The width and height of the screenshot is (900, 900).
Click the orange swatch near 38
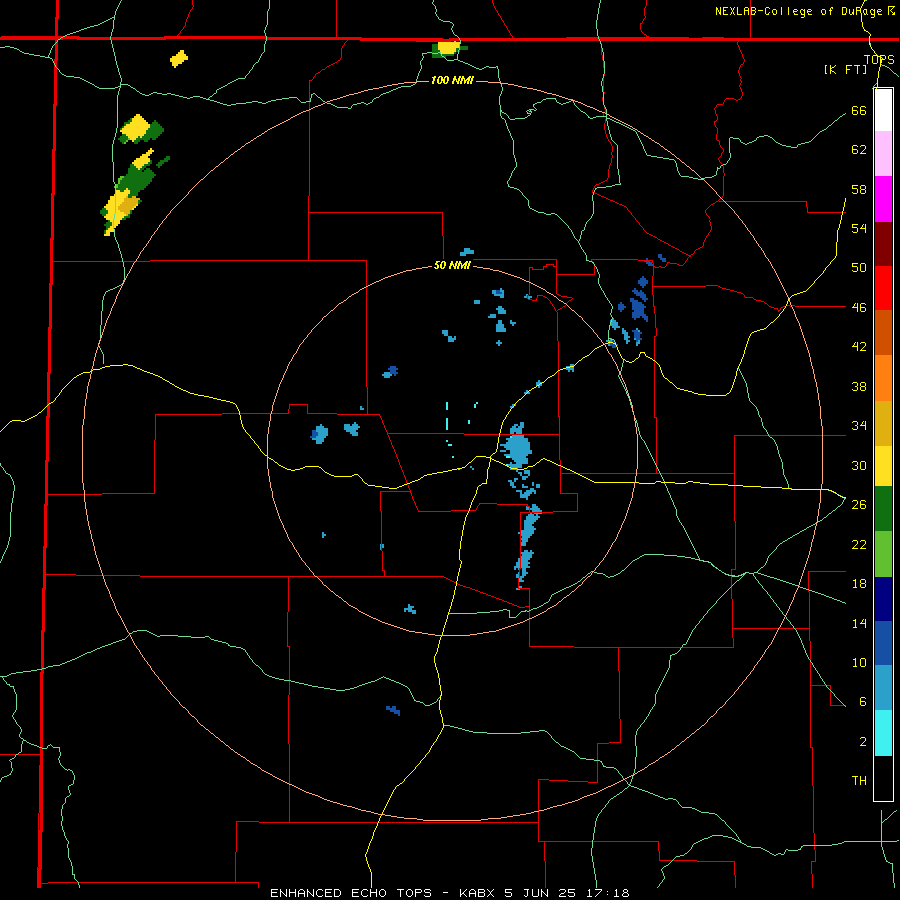(883, 378)
